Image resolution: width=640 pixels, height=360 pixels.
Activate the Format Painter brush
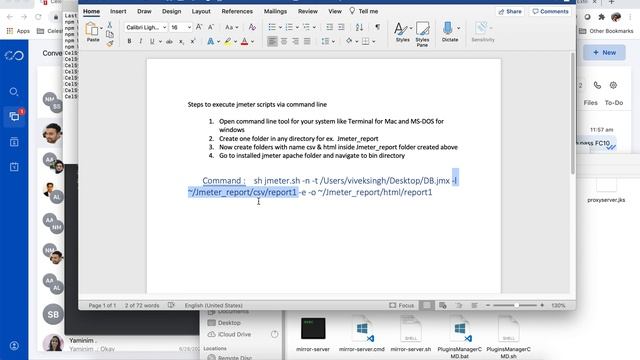click(x=109, y=43)
